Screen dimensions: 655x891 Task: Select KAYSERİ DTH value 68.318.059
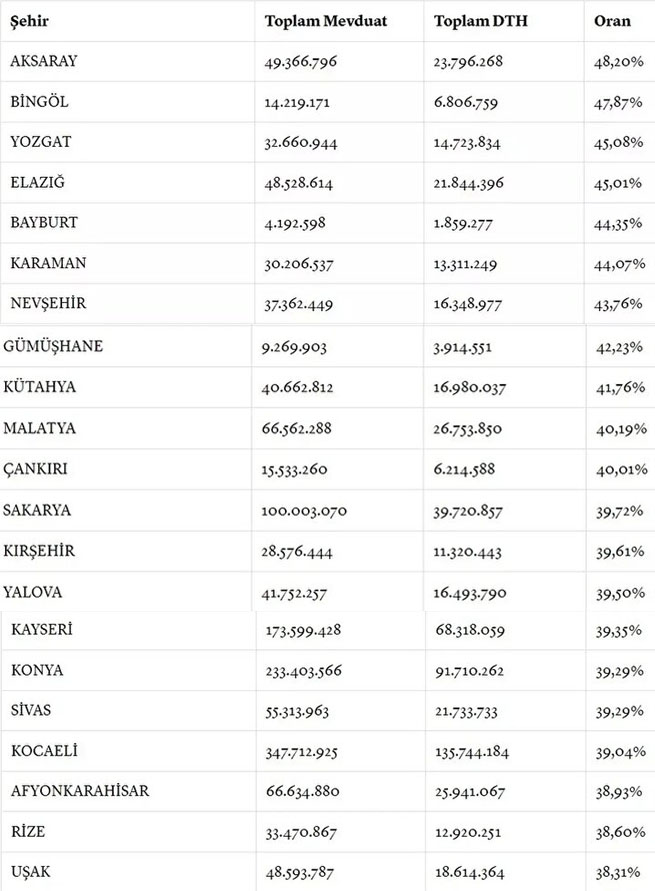click(470, 630)
